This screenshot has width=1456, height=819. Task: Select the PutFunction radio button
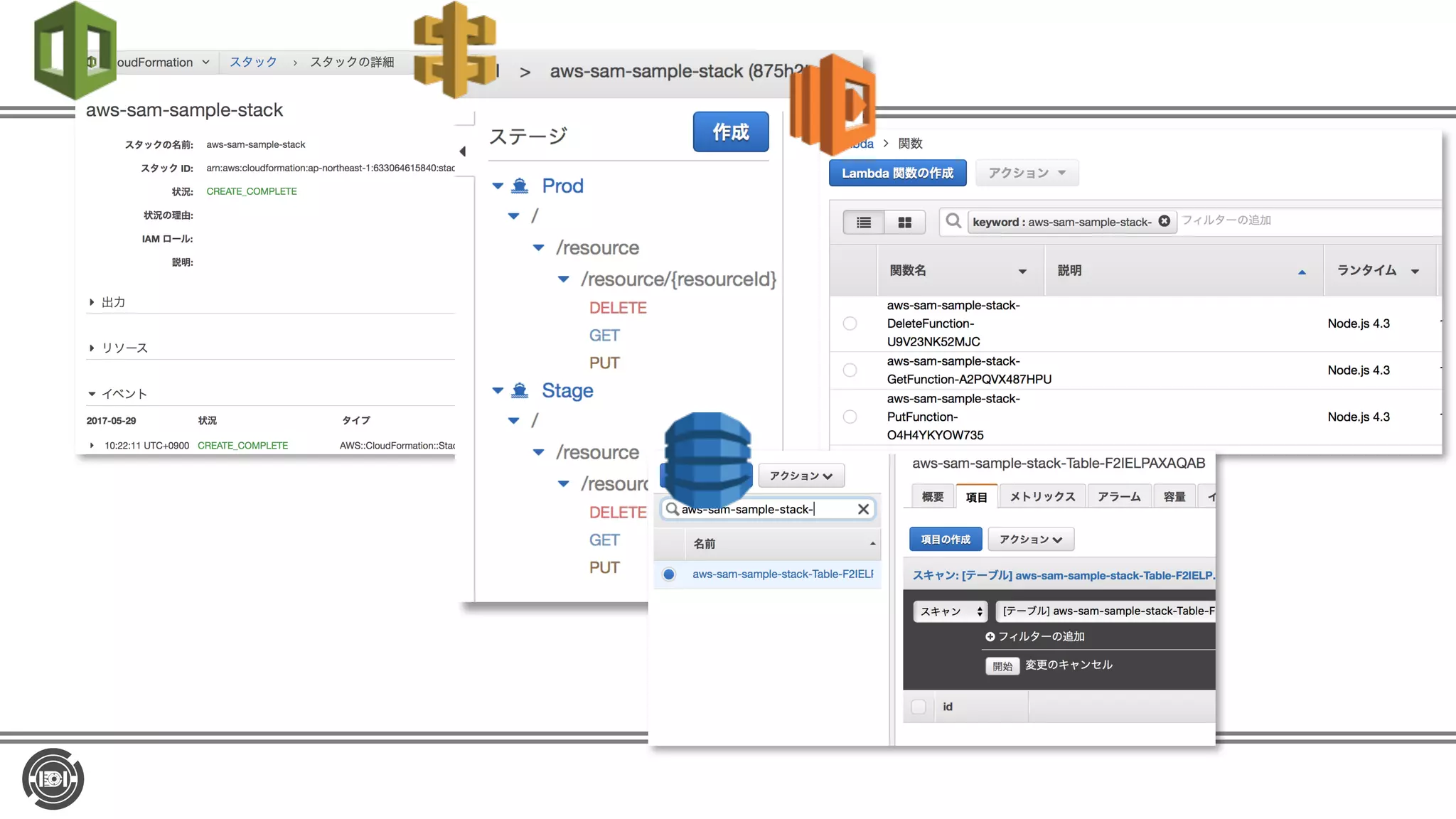pyautogui.click(x=850, y=417)
